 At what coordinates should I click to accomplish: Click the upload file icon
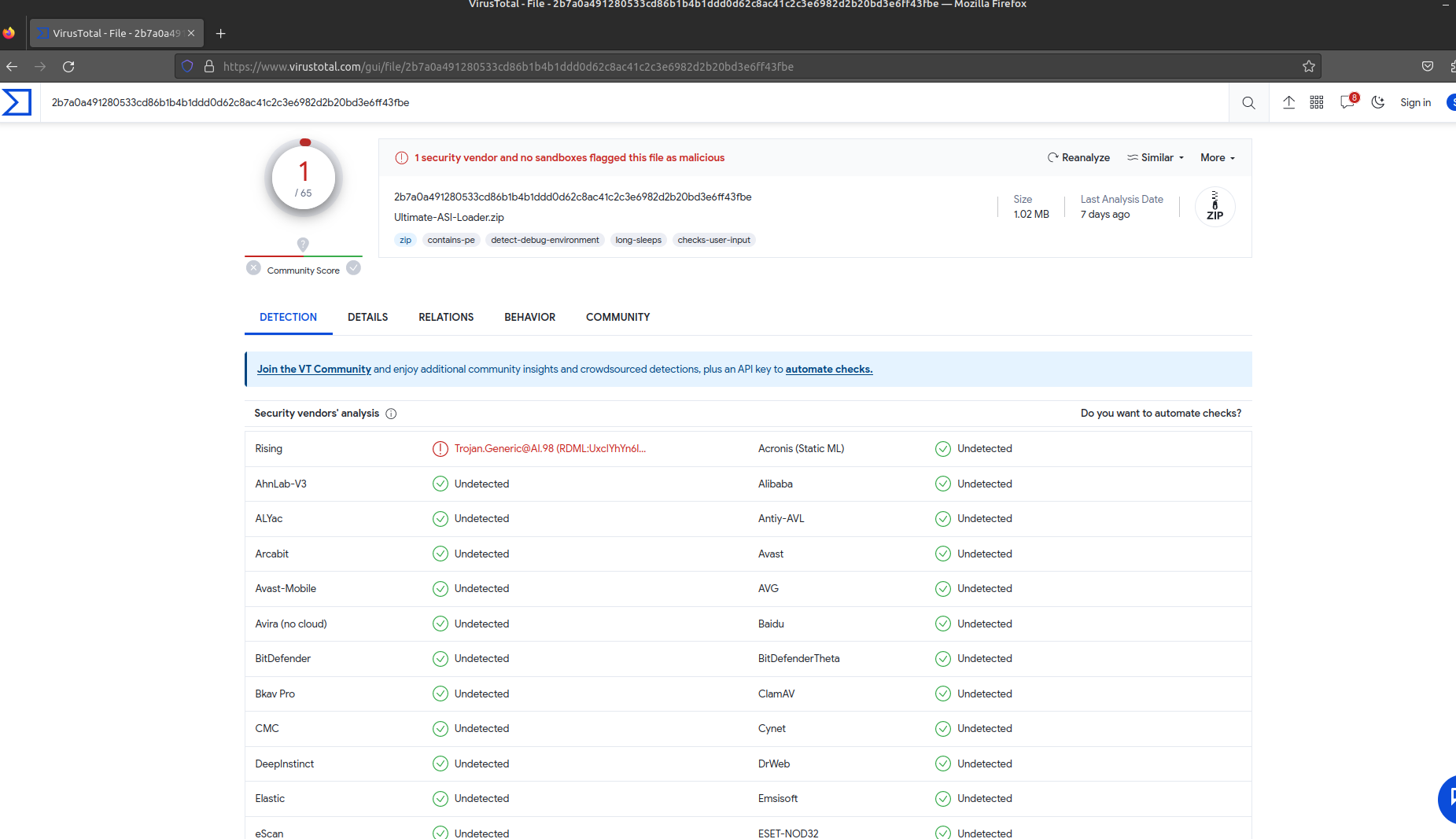pos(1288,102)
